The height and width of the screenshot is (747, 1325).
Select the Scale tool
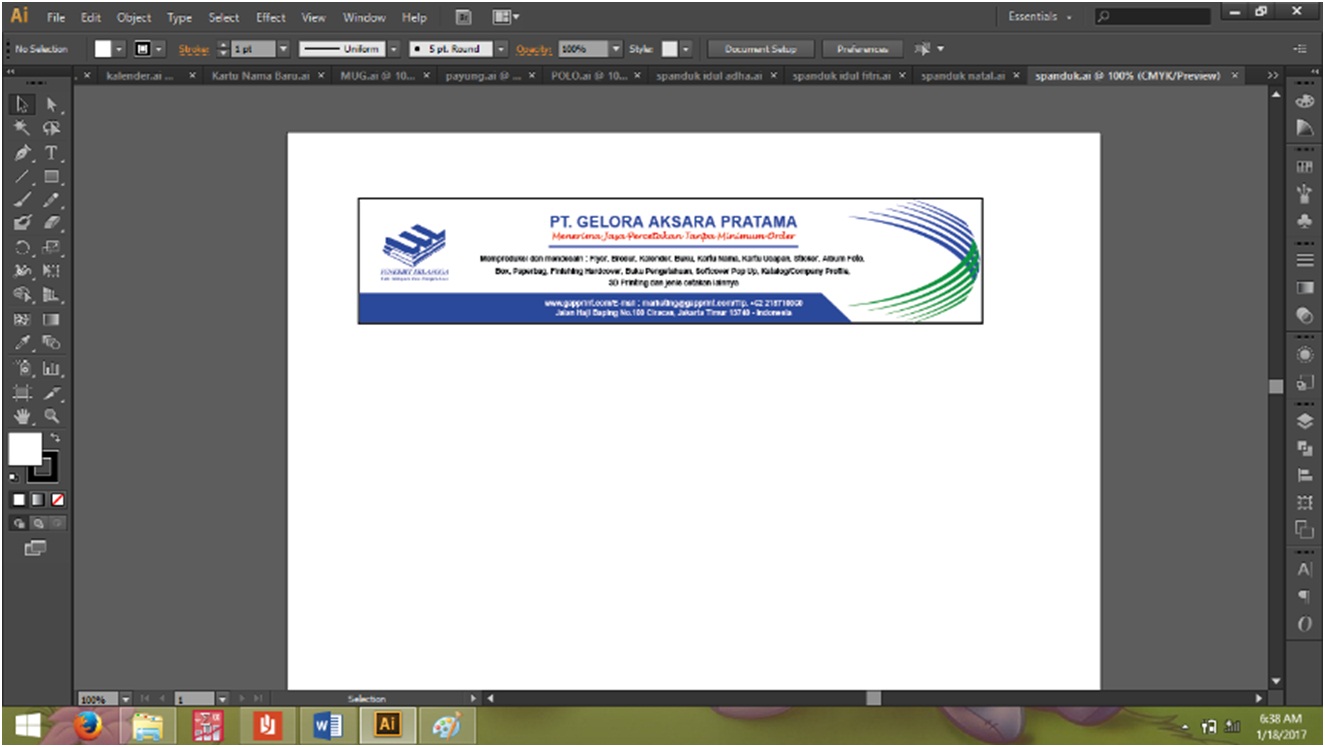(52, 247)
